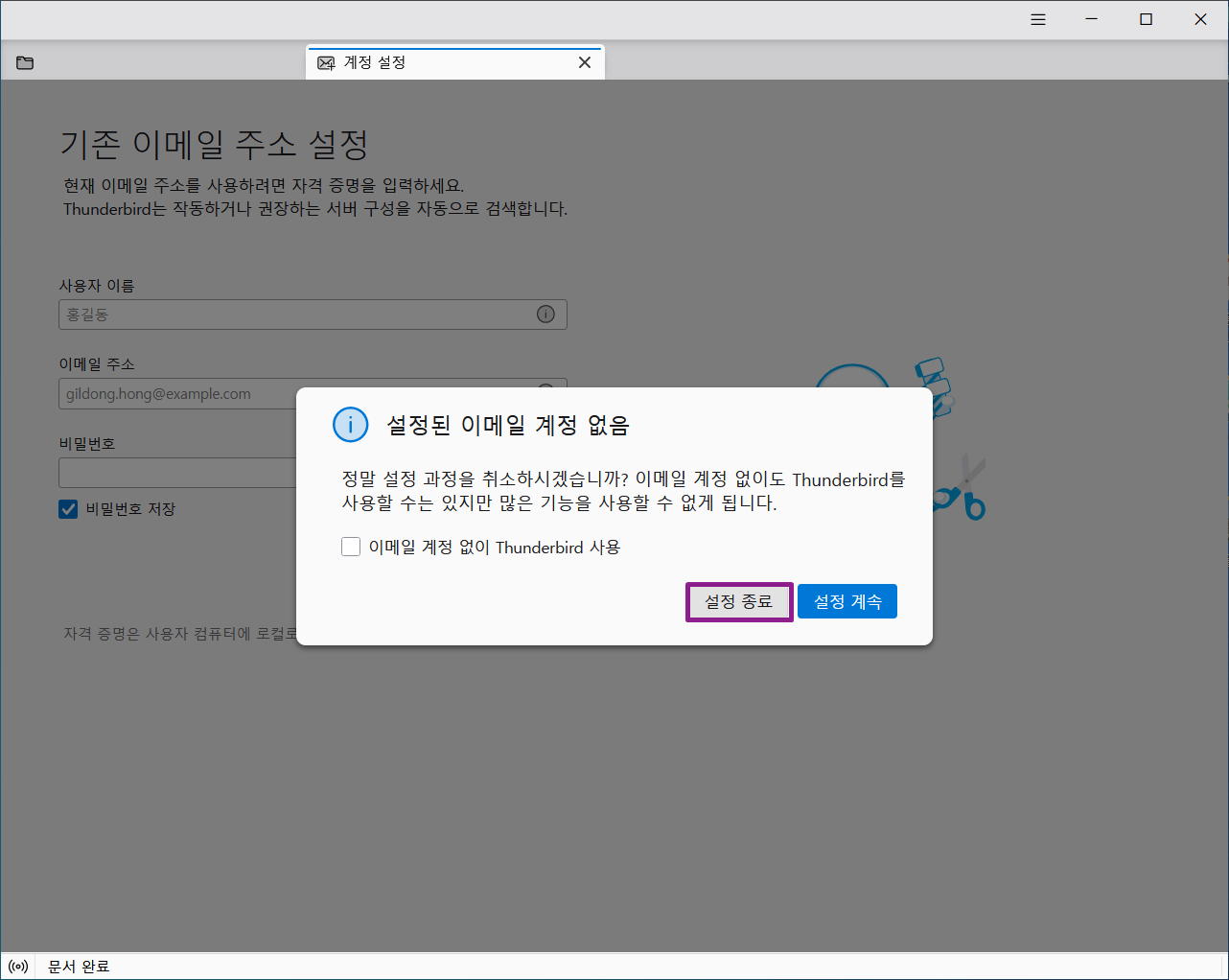Click the connection status icon in the status bar

point(18,967)
